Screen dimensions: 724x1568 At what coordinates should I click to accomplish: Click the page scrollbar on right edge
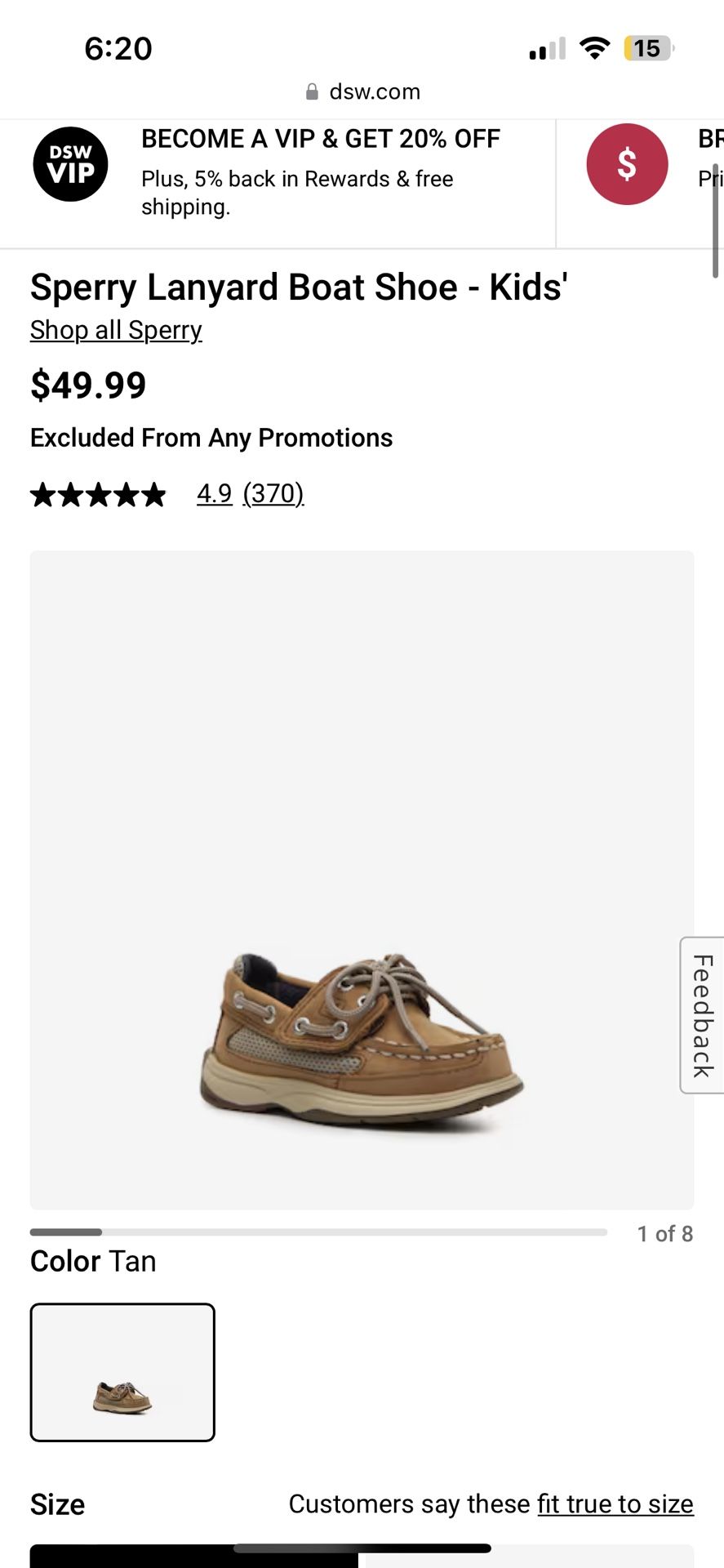coord(716,220)
